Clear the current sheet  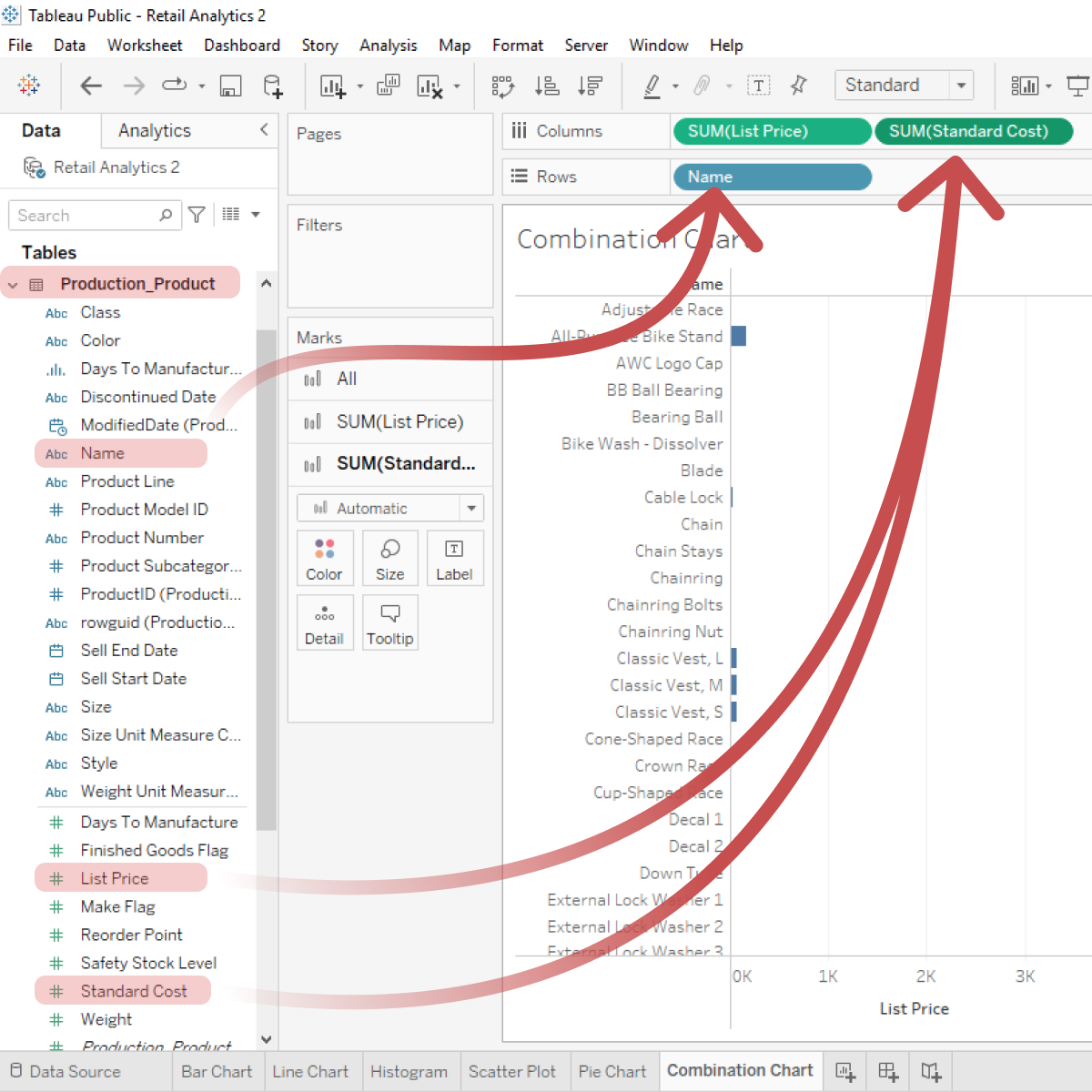(430, 86)
